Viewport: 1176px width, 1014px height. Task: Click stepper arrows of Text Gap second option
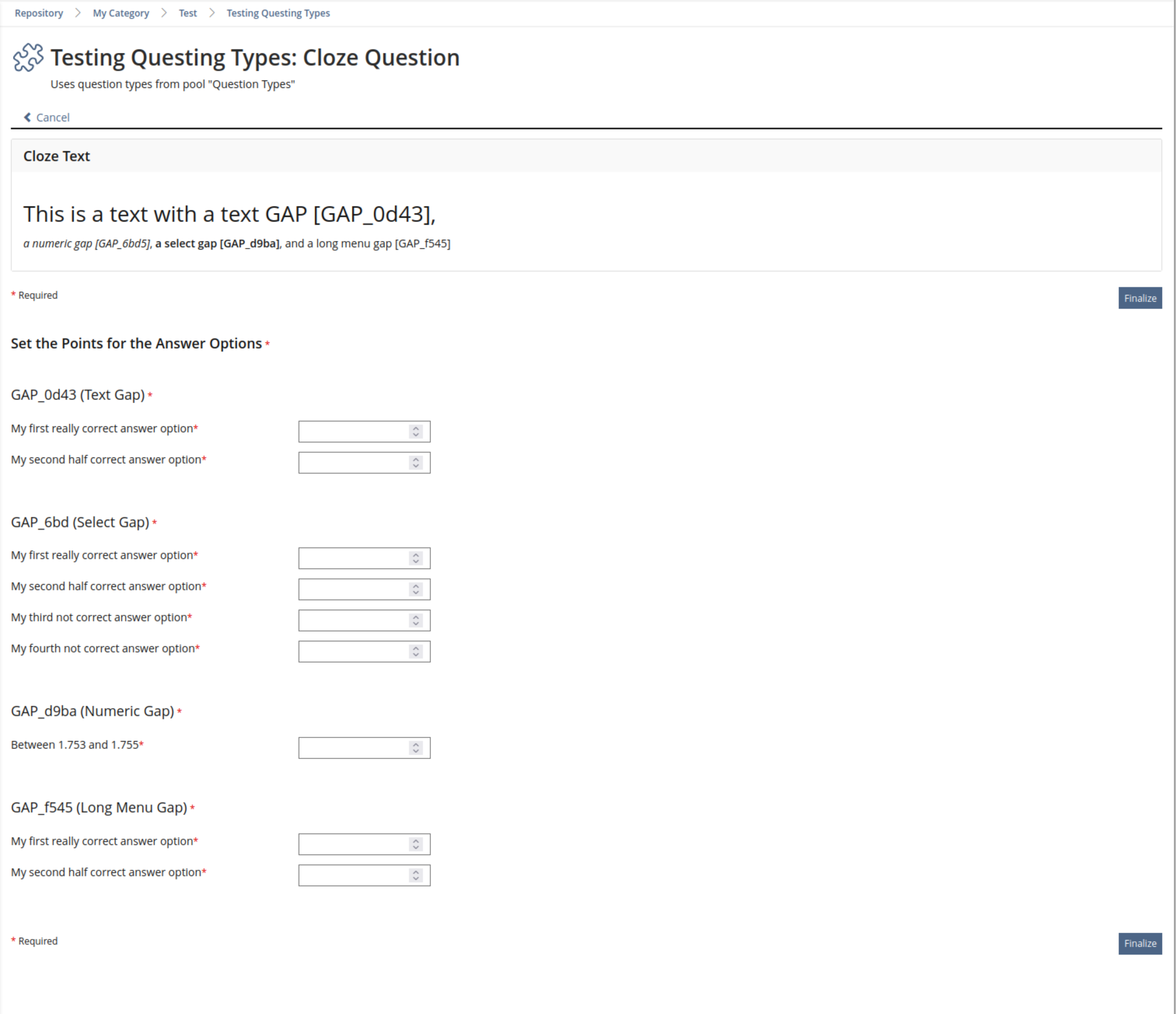click(x=416, y=463)
